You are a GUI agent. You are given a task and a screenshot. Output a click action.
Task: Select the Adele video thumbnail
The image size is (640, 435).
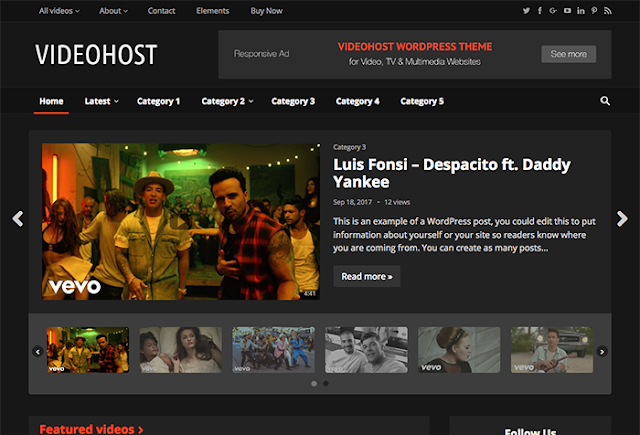tap(459, 350)
